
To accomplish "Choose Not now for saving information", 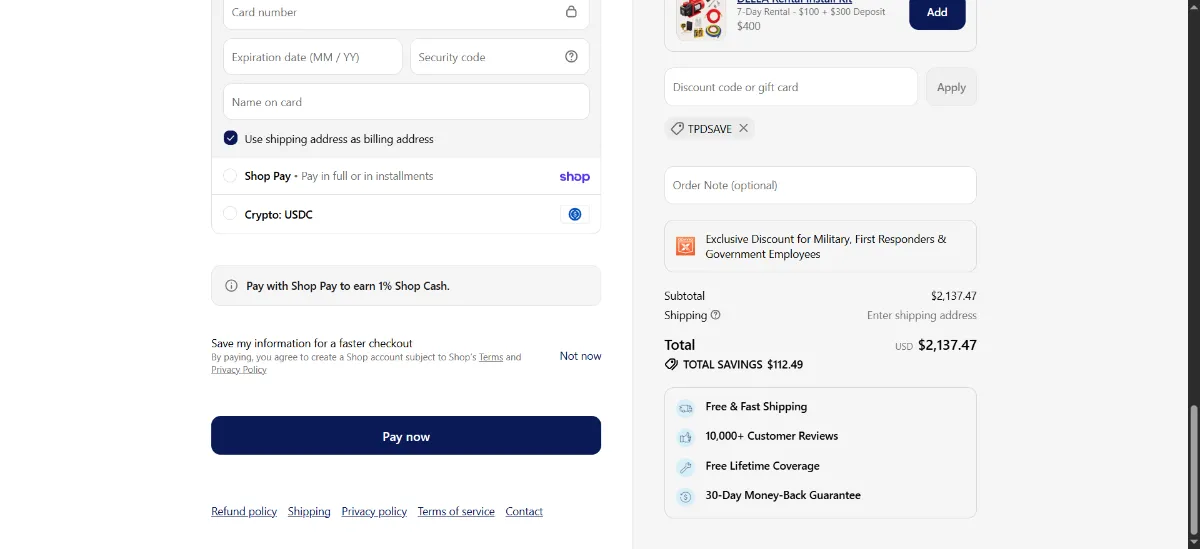I will (x=580, y=356).
